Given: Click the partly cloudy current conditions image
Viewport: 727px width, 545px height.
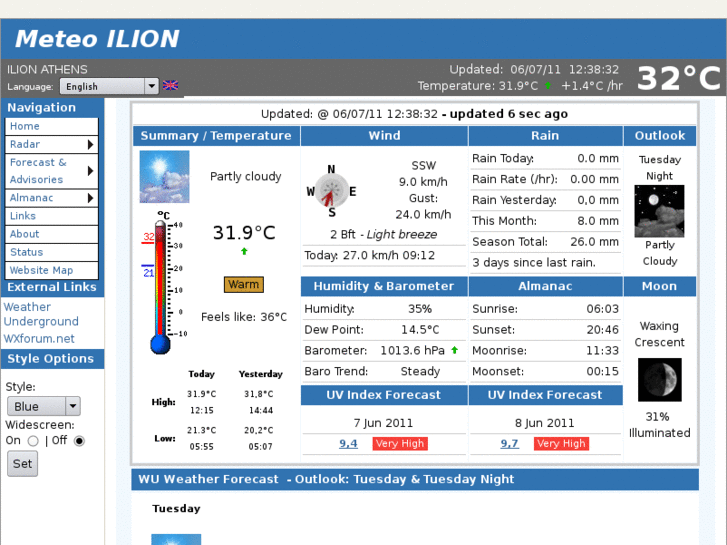Looking at the screenshot, I should click(165, 177).
